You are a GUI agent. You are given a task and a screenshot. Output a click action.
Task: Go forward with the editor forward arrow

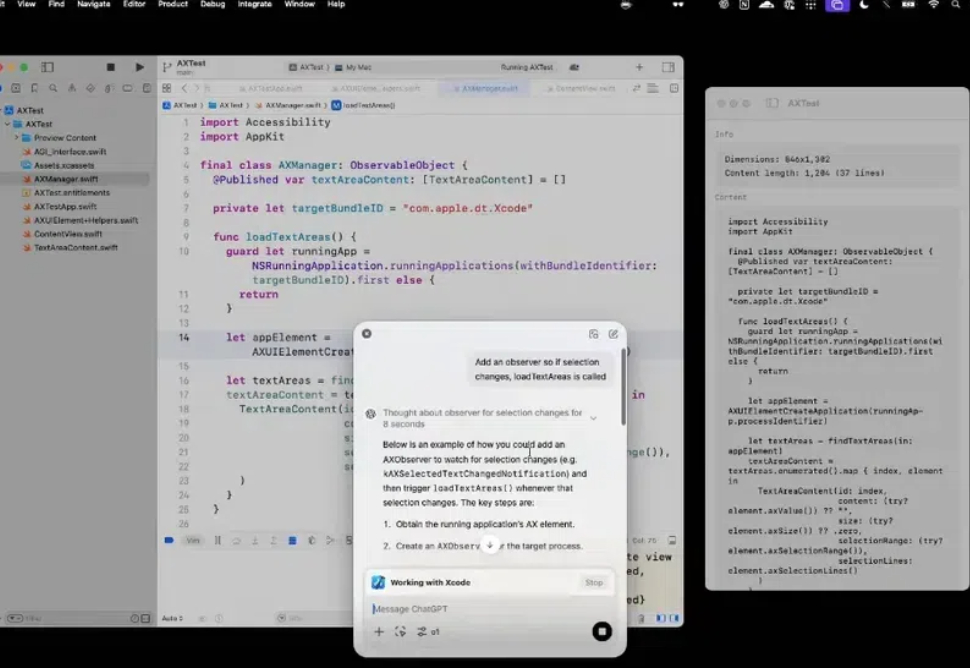tap(196, 88)
